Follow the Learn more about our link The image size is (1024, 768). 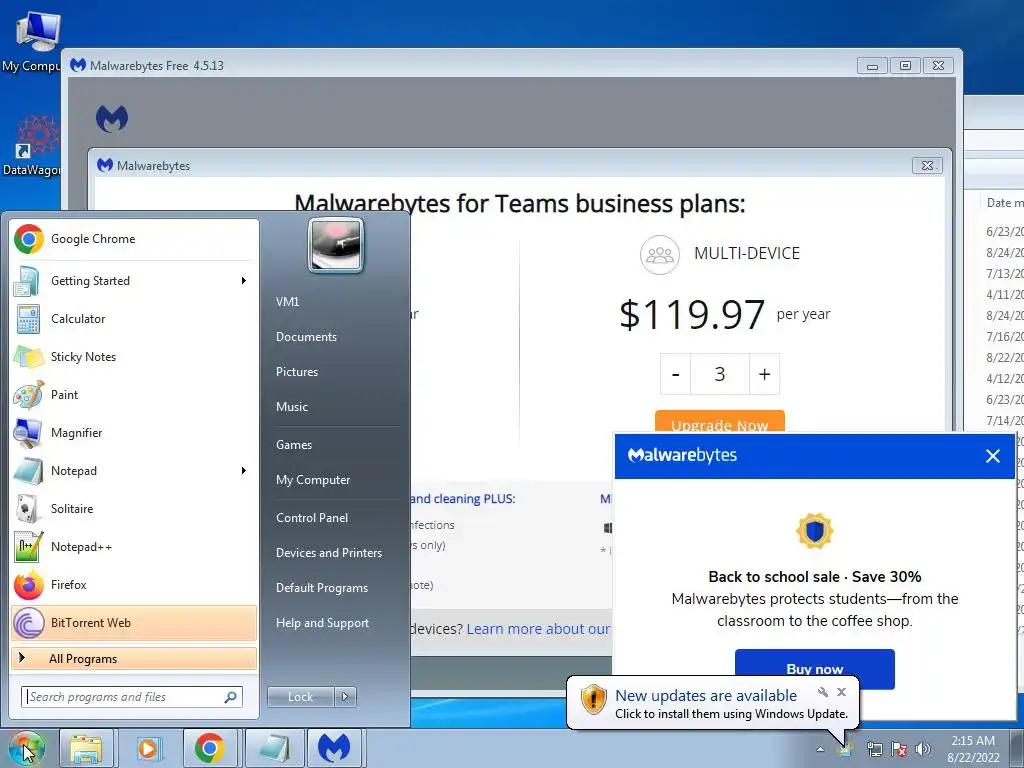(537, 629)
